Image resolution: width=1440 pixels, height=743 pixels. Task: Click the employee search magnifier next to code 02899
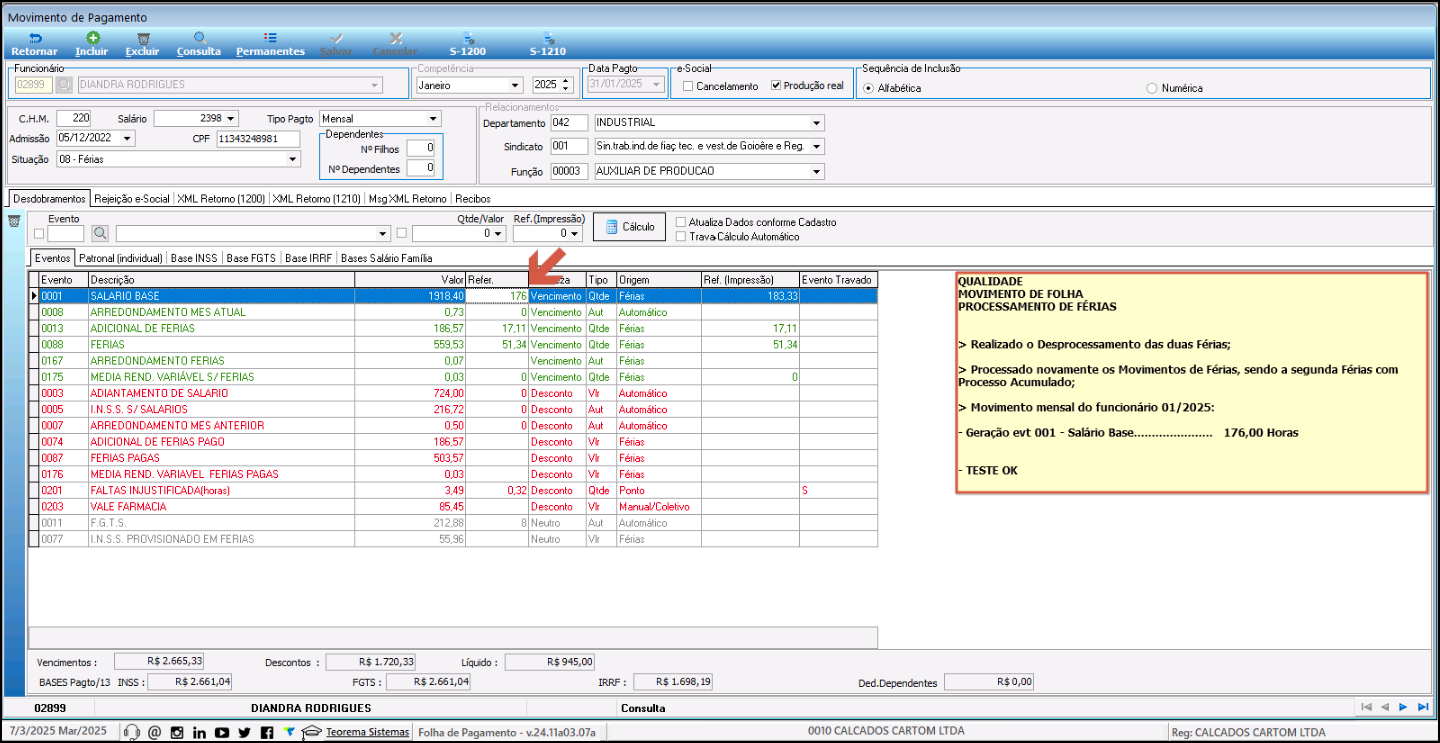tap(64, 85)
